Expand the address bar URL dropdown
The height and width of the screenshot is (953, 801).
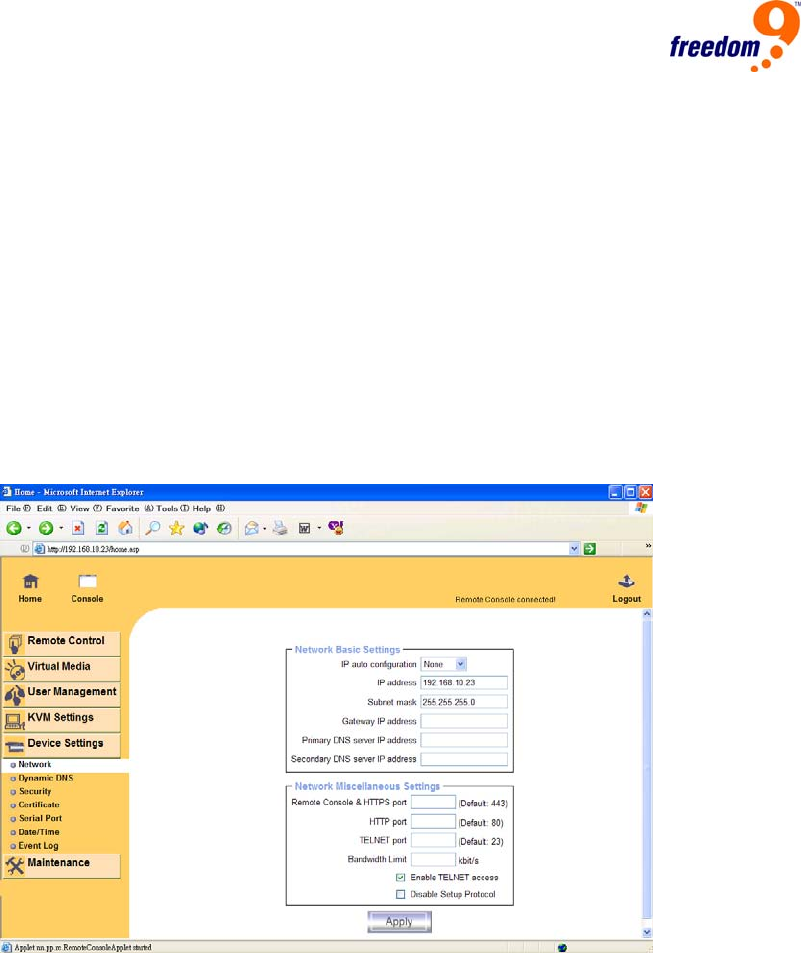[574, 549]
